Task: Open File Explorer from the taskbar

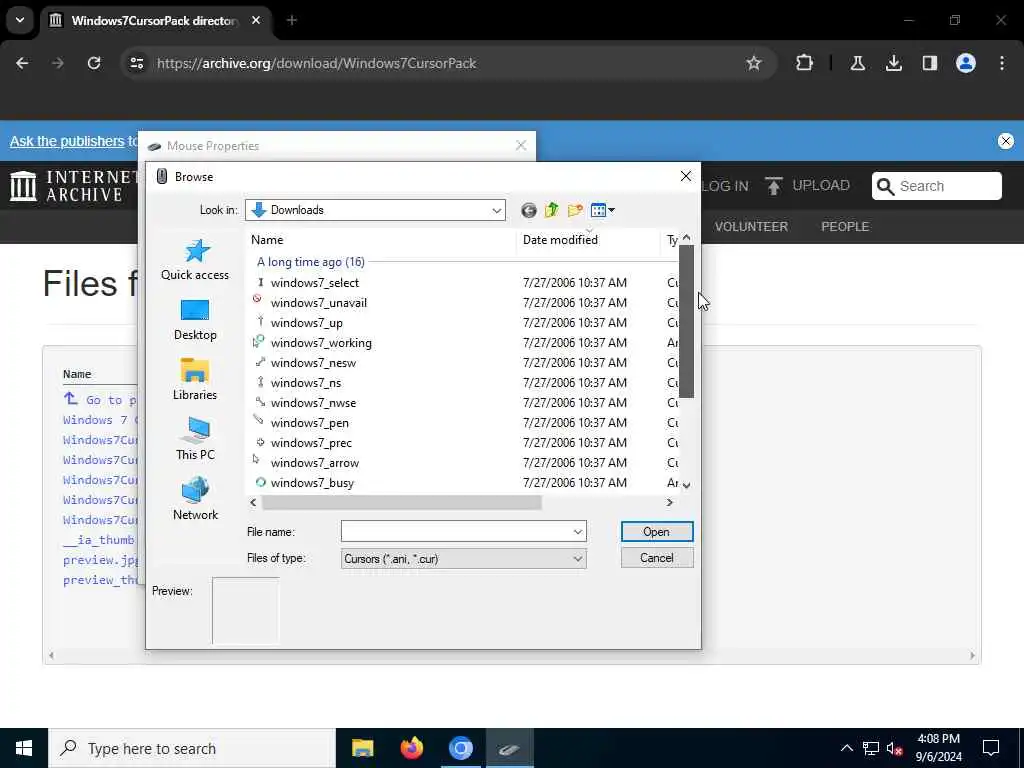Action: click(x=362, y=748)
